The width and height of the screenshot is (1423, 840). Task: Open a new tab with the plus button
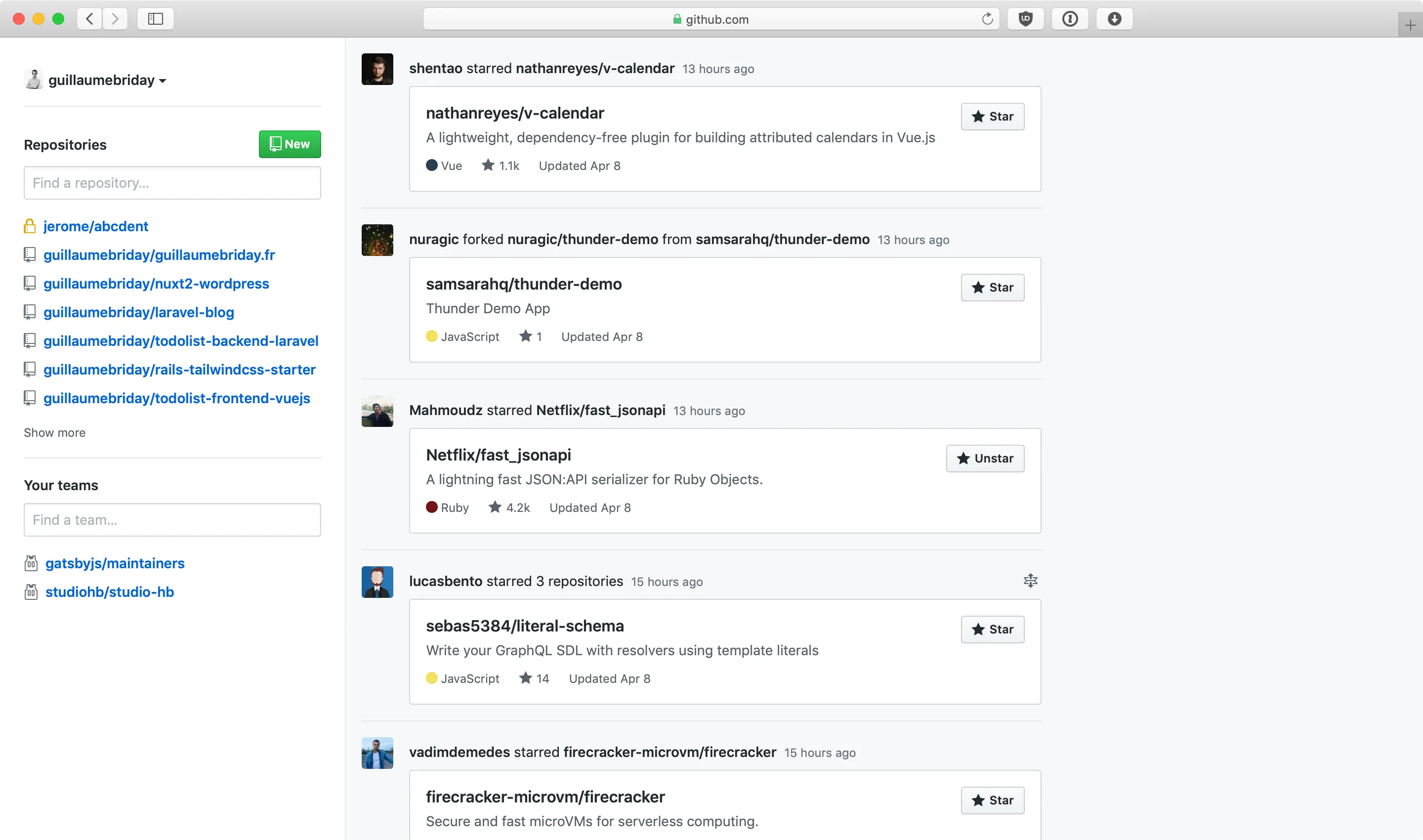(1410, 25)
